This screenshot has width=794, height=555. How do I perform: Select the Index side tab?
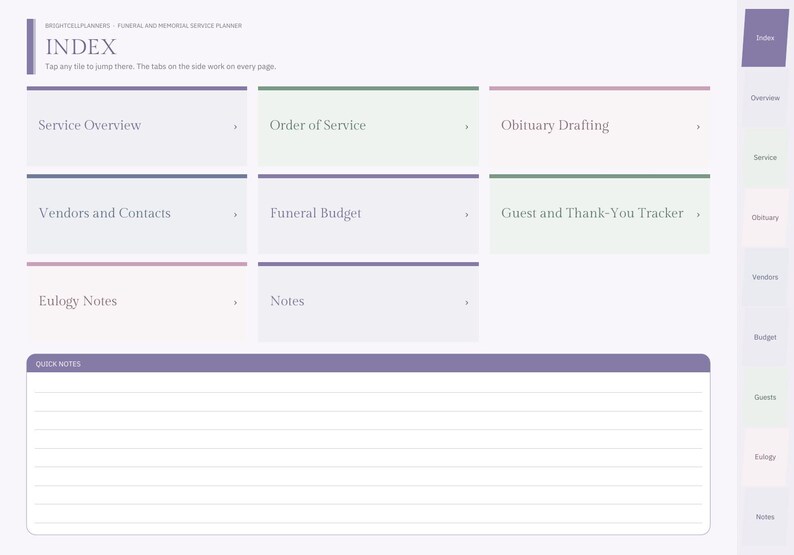point(765,38)
